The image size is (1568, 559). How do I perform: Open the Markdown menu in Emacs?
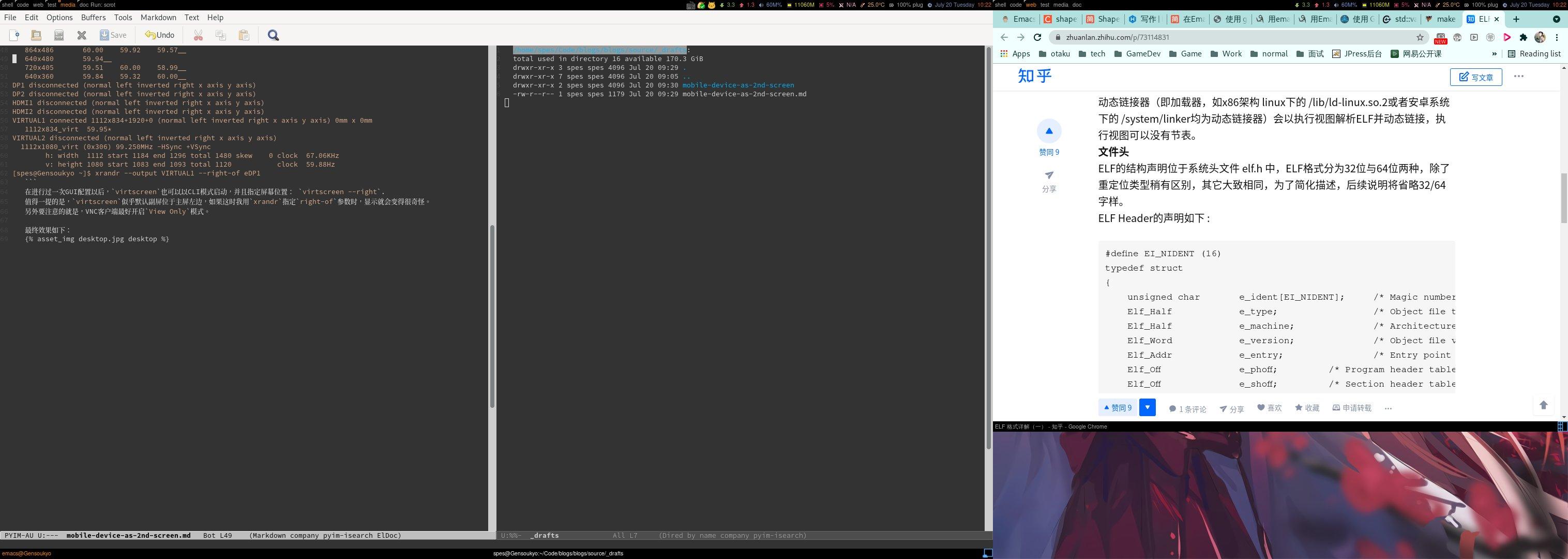pos(158,17)
